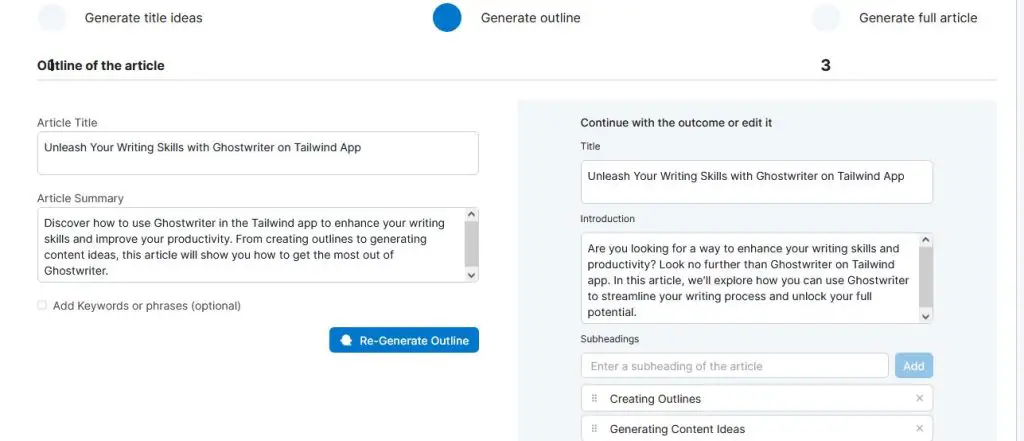Select the Generate title ideas step label
Viewport: 1024px width, 441px height.
(x=144, y=18)
